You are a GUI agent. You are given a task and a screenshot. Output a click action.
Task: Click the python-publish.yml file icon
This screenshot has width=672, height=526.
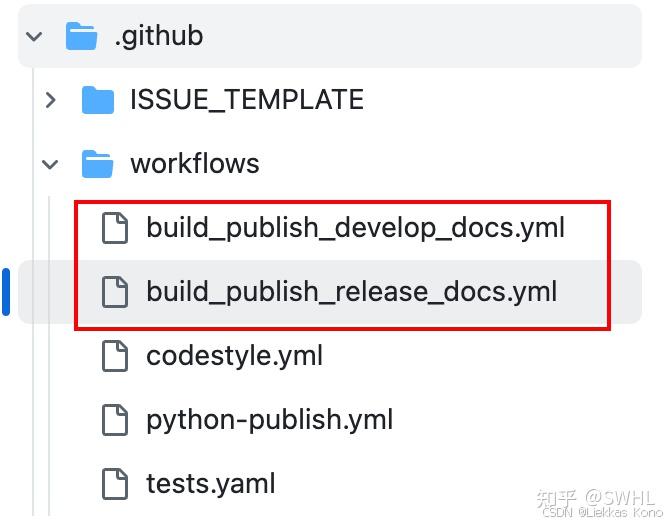point(116,420)
